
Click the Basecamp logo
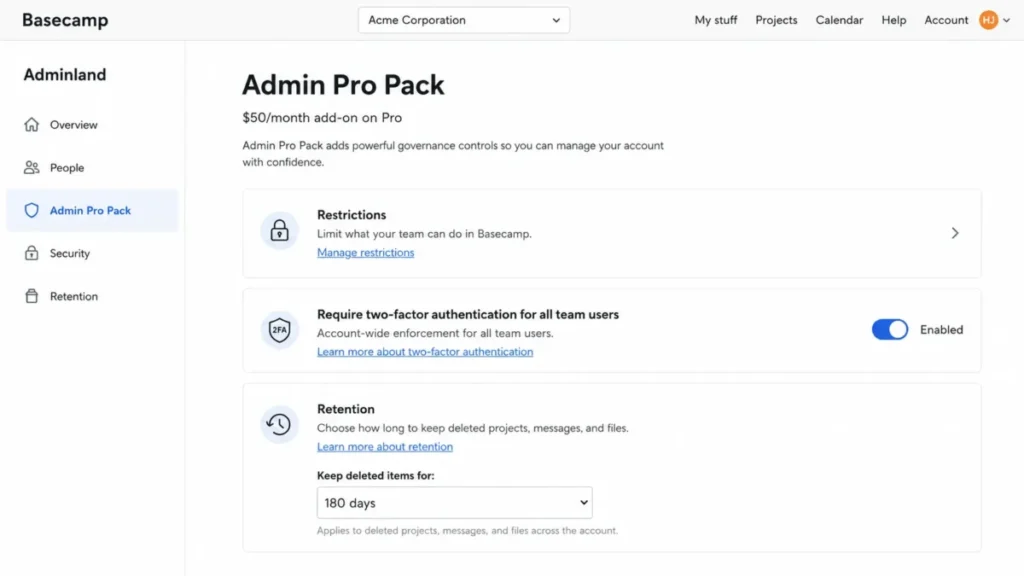click(65, 20)
